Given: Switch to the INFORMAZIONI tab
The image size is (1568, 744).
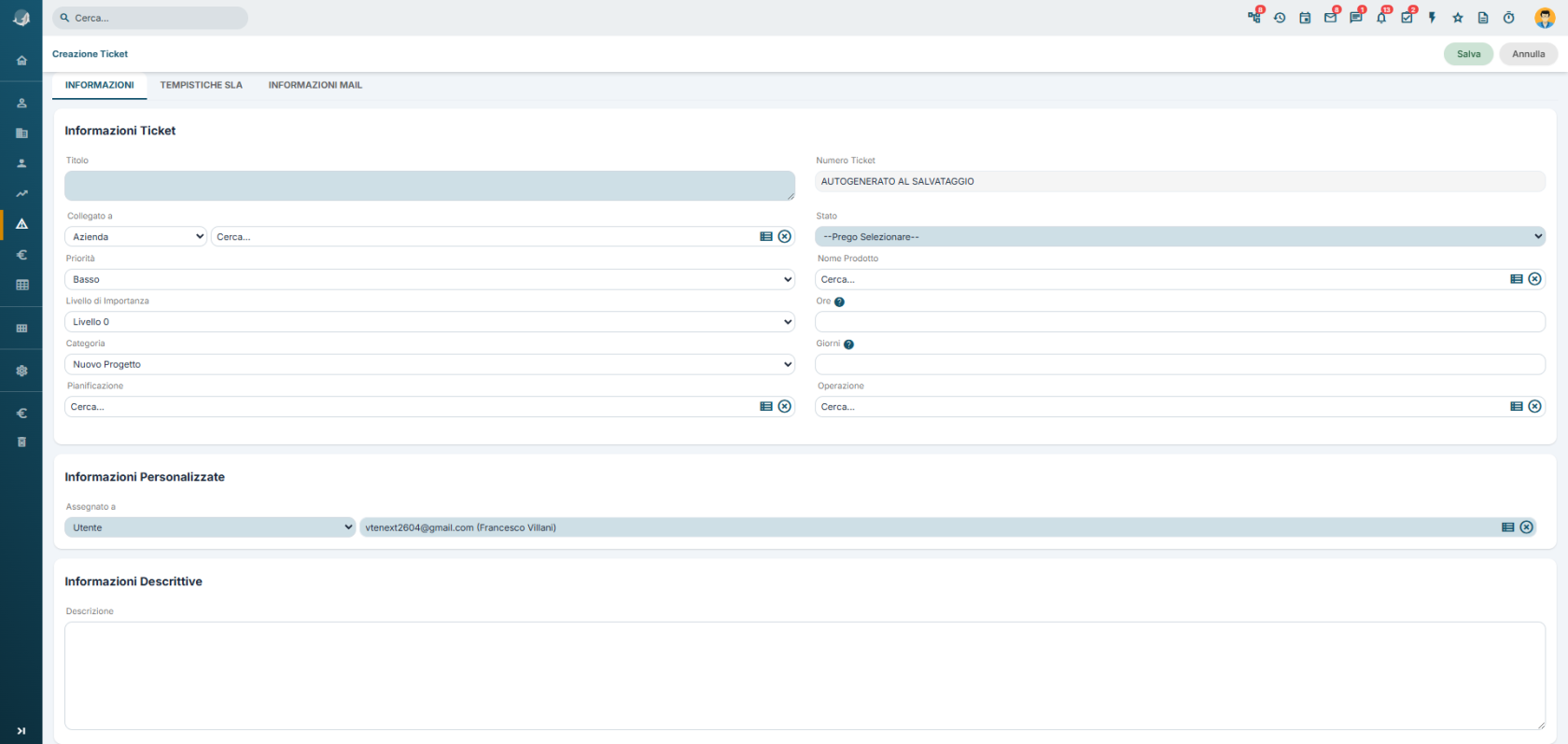Looking at the screenshot, I should click(x=100, y=85).
